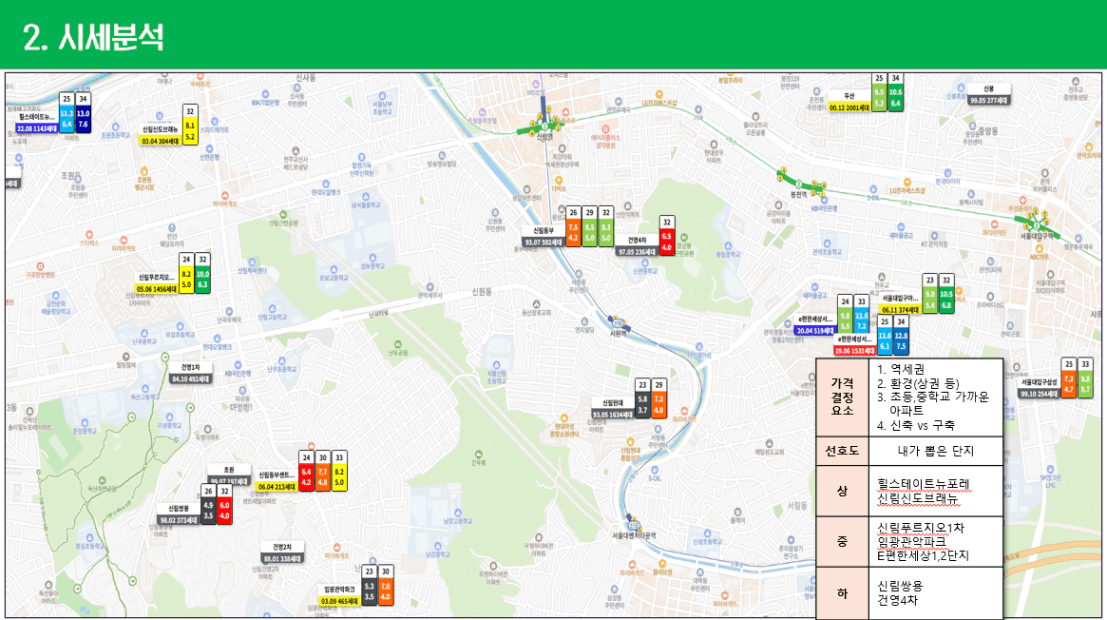
Task: Click the 서울대입구역 station marker
Action: (1036, 227)
